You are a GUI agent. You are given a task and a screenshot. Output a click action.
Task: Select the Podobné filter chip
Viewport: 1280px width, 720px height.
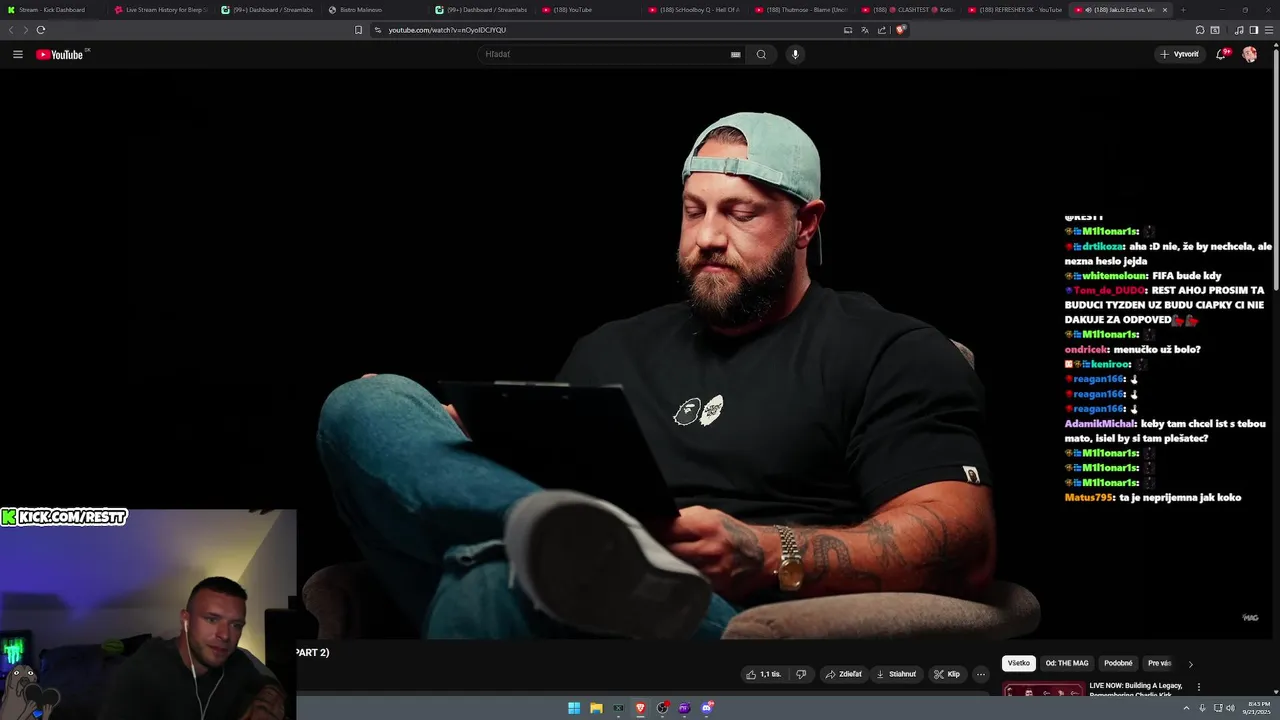point(1118,663)
